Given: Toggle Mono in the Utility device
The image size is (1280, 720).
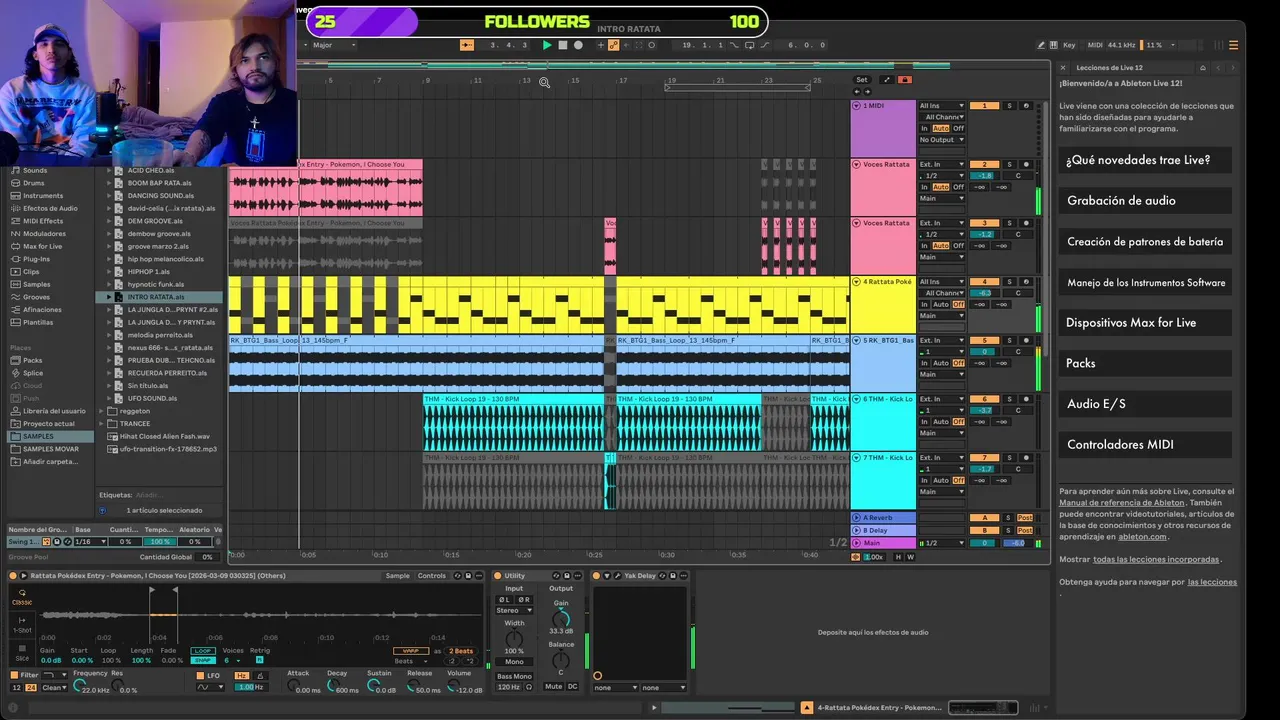Looking at the screenshot, I should [514, 661].
